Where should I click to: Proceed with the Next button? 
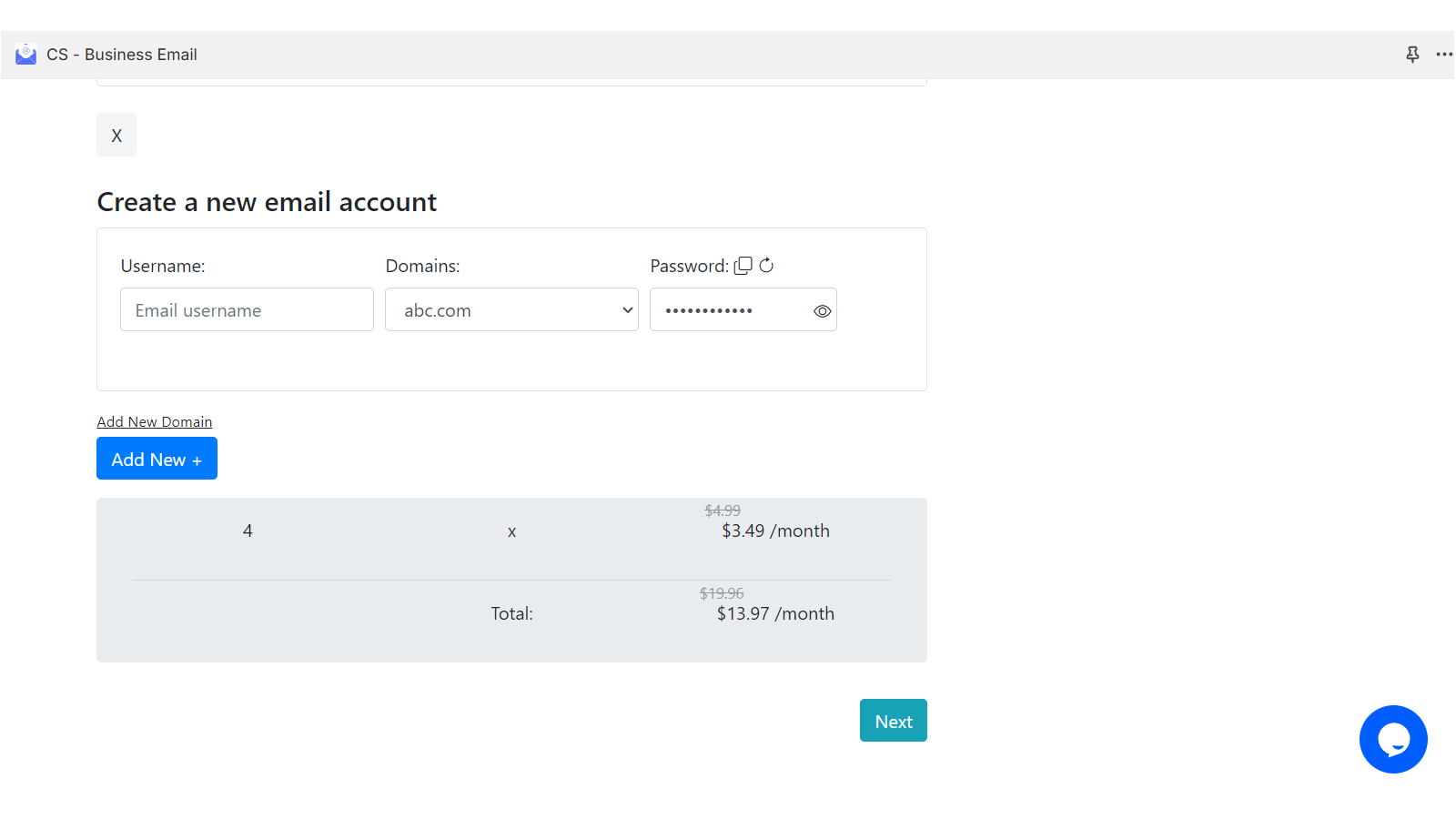[893, 721]
